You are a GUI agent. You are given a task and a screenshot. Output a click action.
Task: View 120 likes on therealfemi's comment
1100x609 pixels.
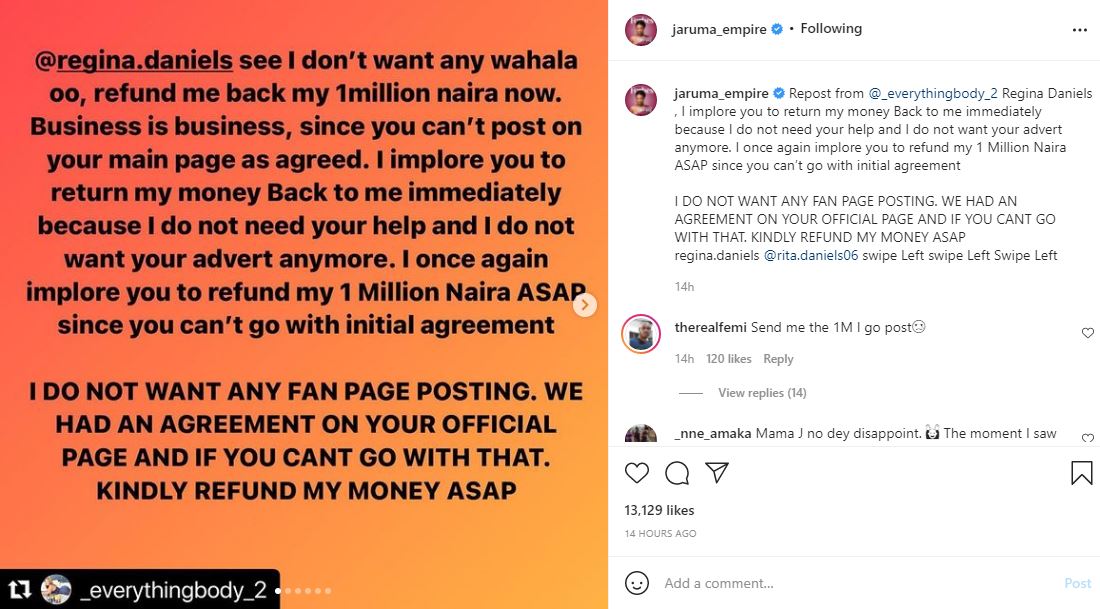[728, 359]
